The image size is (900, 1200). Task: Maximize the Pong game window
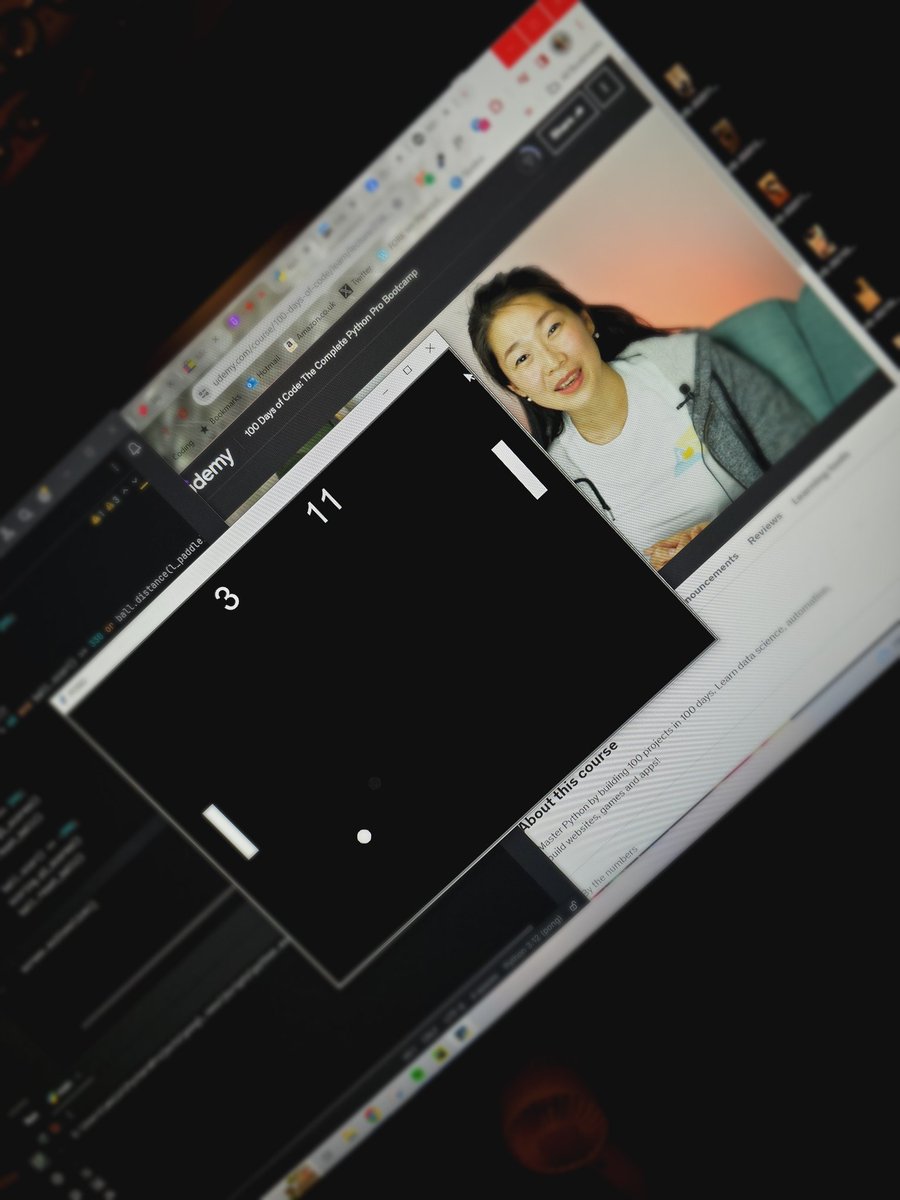pos(407,369)
